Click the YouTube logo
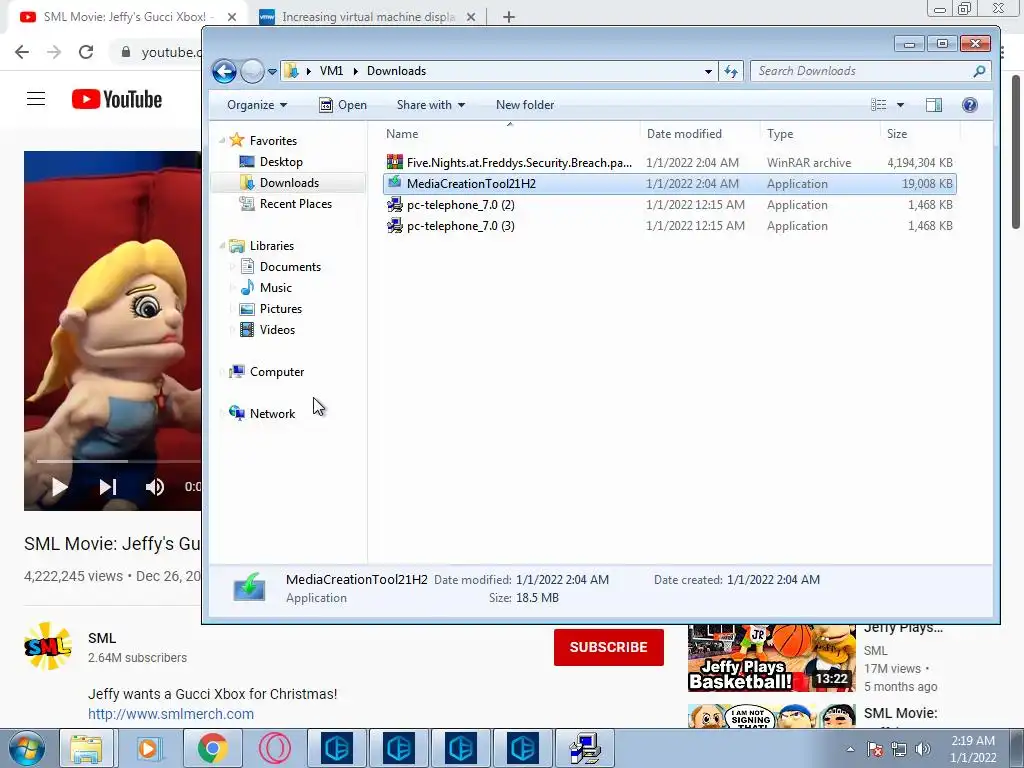The height and width of the screenshot is (768, 1024). (x=117, y=99)
